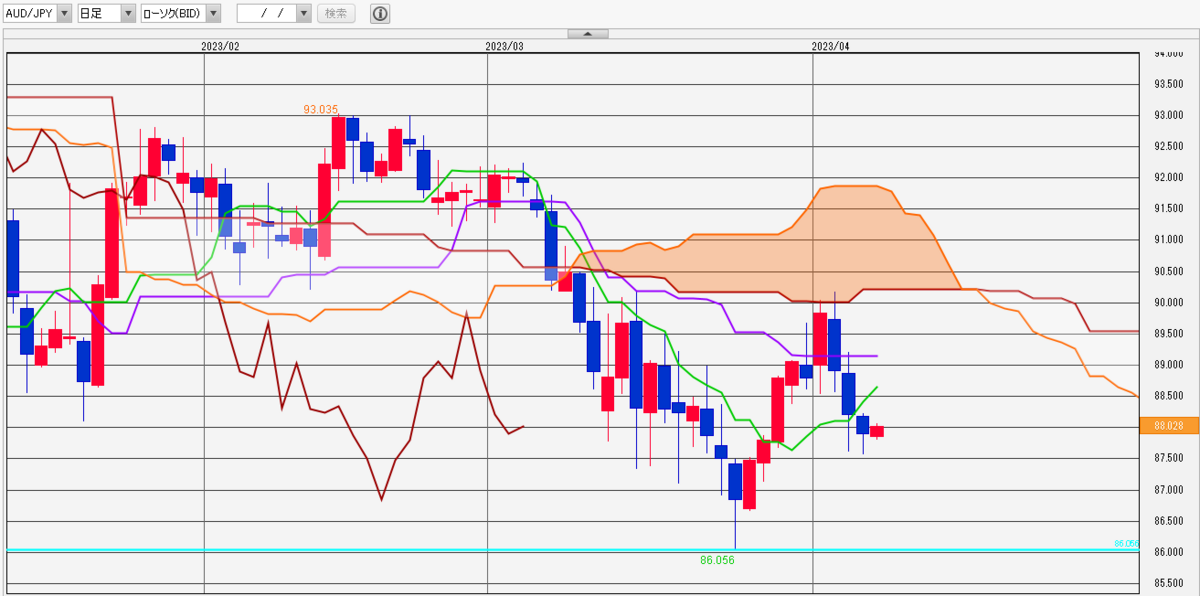Click the cyan 86.056 line label
This screenshot has width=1200, height=596.
coord(1127,543)
